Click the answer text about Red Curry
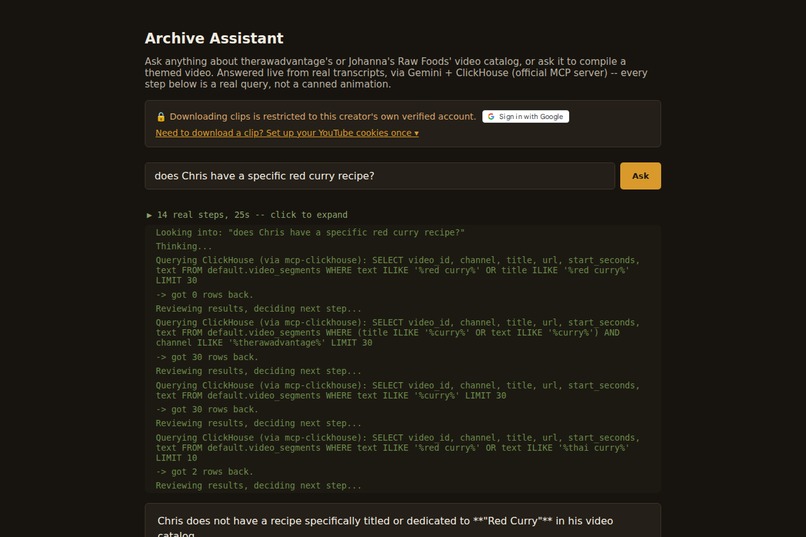Image resolution: width=806 pixels, height=537 pixels. pyautogui.click(x=385, y=527)
